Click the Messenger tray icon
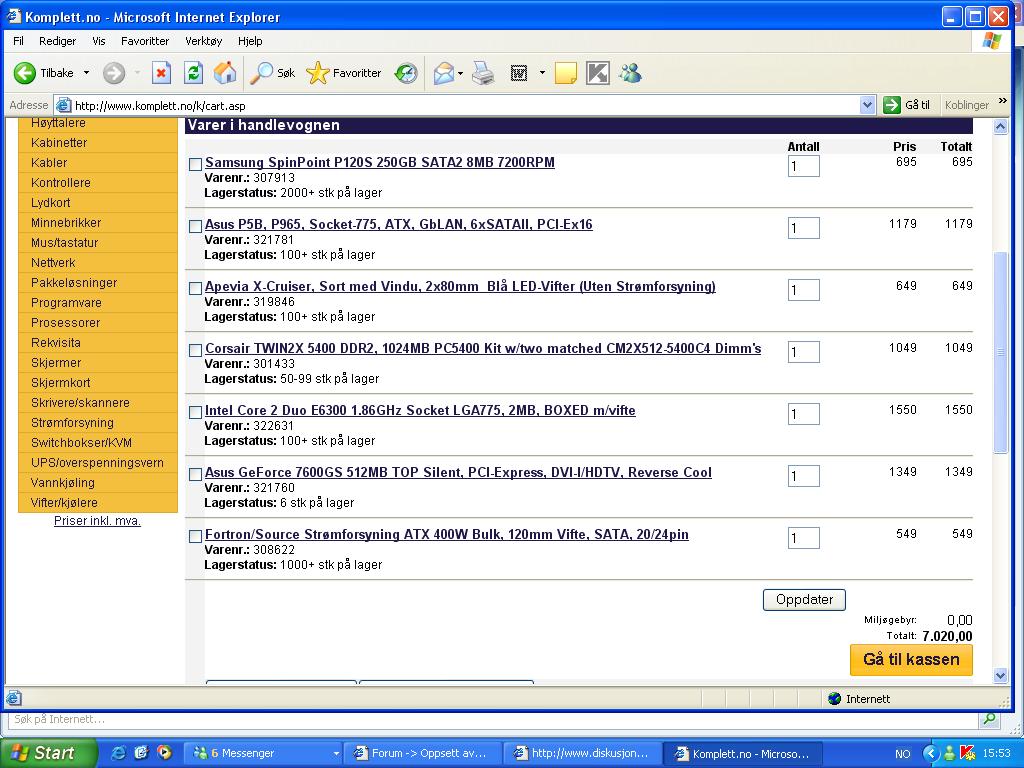 click(x=950, y=753)
